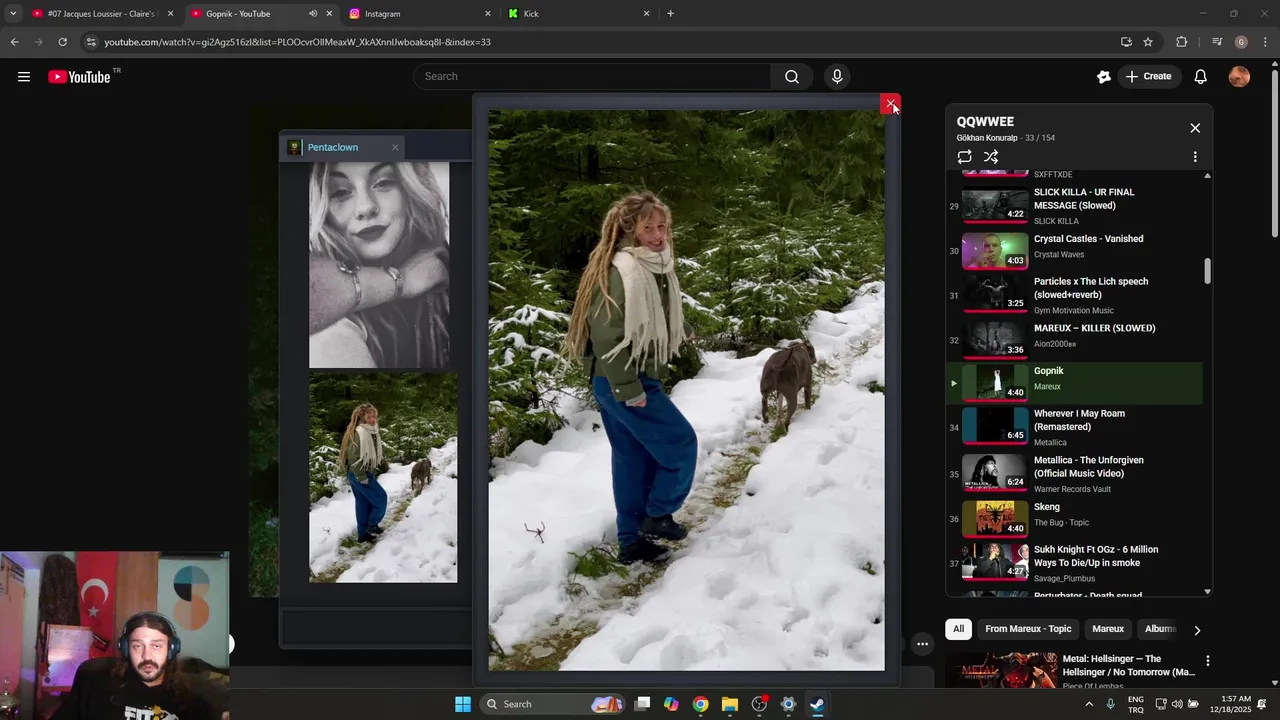Image resolution: width=1280 pixels, height=720 pixels.
Task: Switch to the Jacques Loussier YouTube tab
Action: (x=104, y=14)
